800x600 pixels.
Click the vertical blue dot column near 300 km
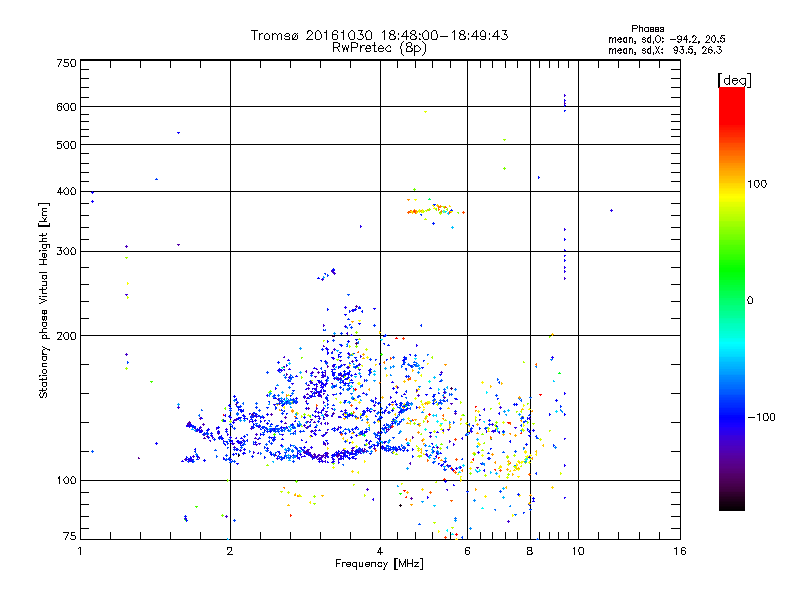click(565, 254)
